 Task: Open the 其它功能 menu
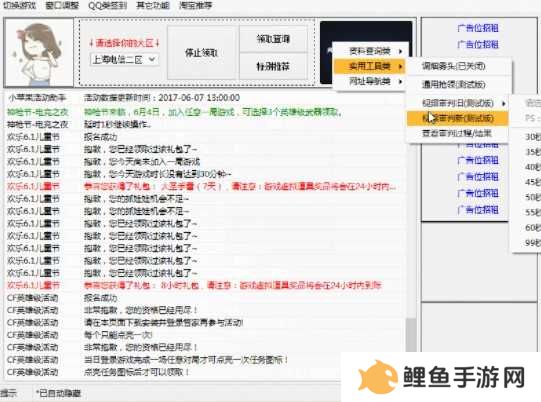[153, 6]
